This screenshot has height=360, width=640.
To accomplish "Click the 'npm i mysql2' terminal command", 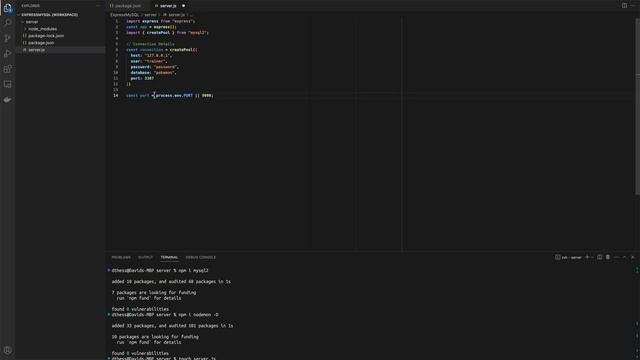I will [193, 270].
